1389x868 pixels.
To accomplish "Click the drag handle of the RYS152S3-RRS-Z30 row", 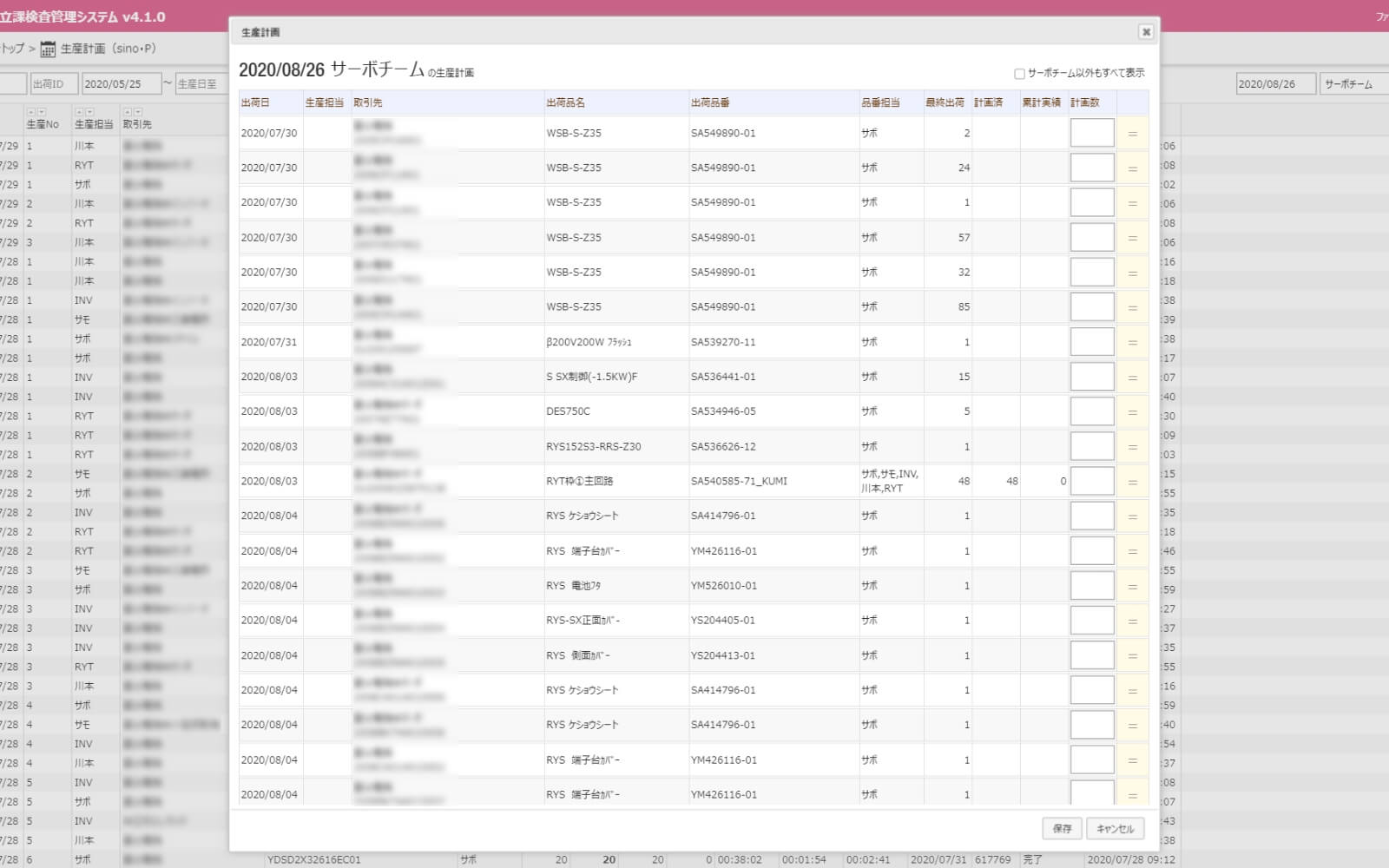I will point(1132,447).
